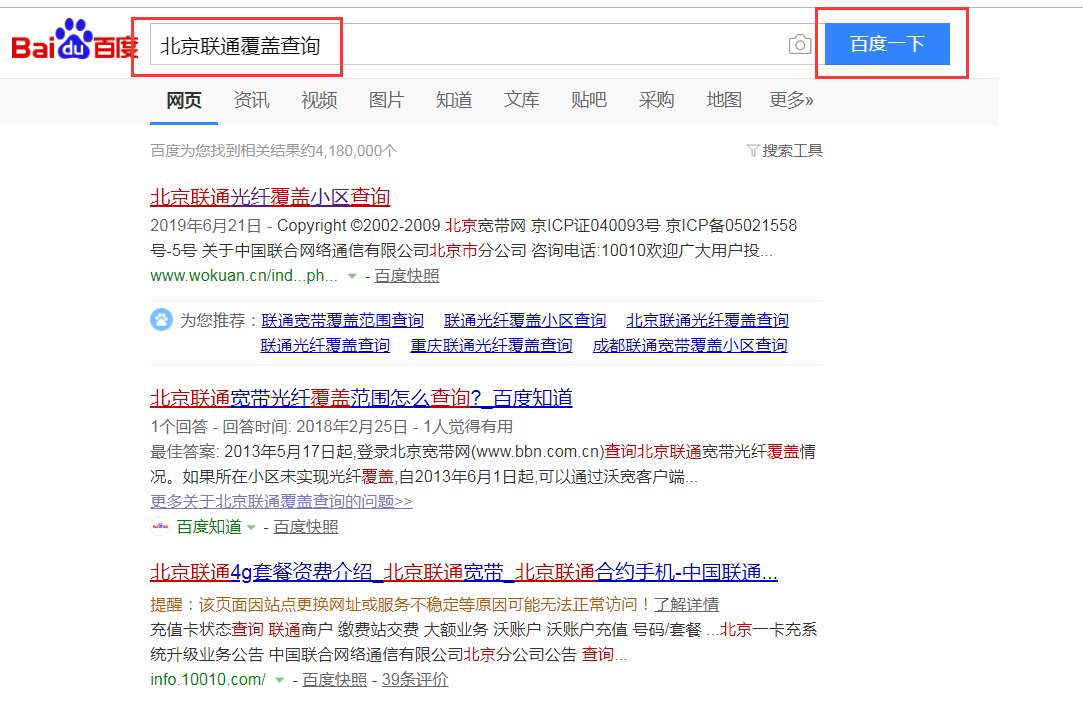This screenshot has width=1083, height=701.
Task: Click the 了解详情 link in the warning line
Action: point(686,605)
